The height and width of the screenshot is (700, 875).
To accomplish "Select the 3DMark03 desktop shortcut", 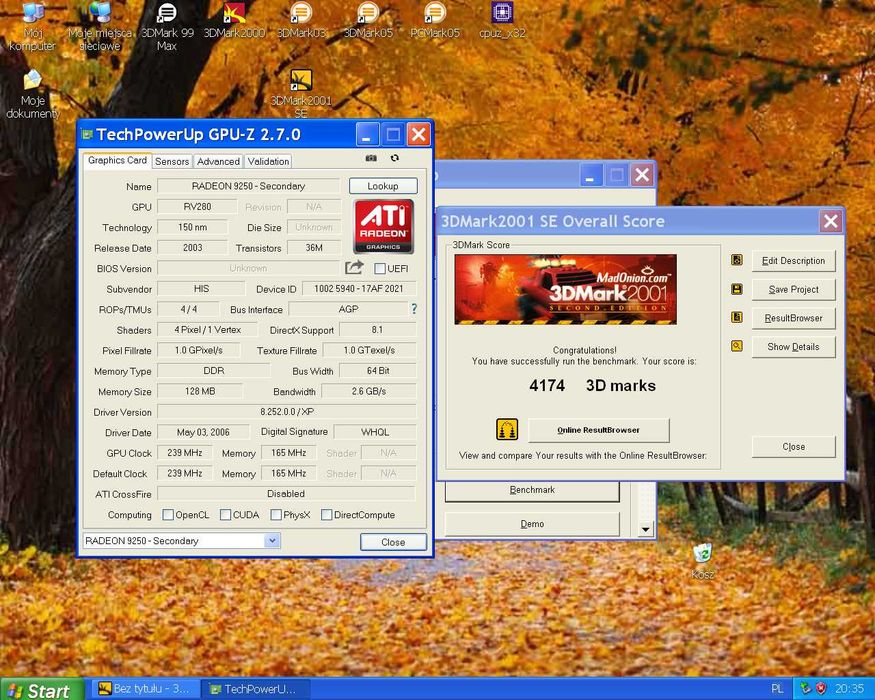I will click(301, 21).
